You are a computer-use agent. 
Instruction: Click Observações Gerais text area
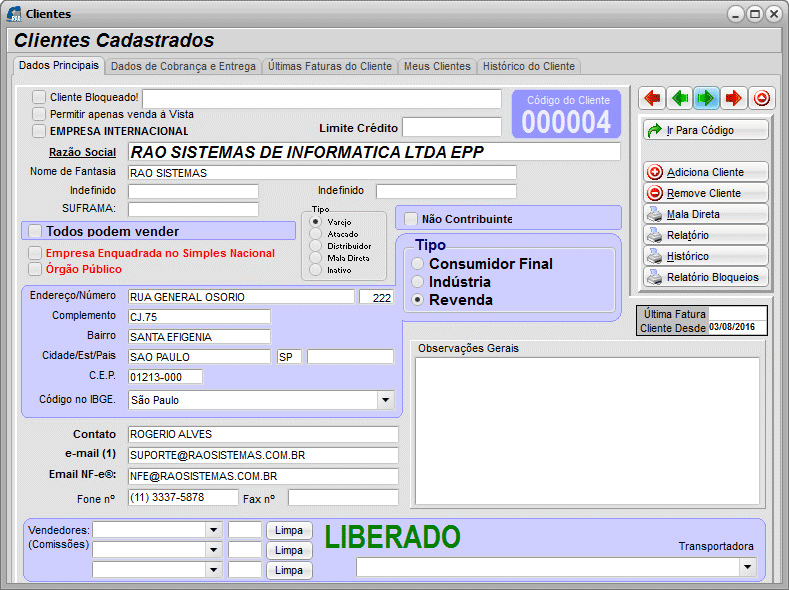587,431
